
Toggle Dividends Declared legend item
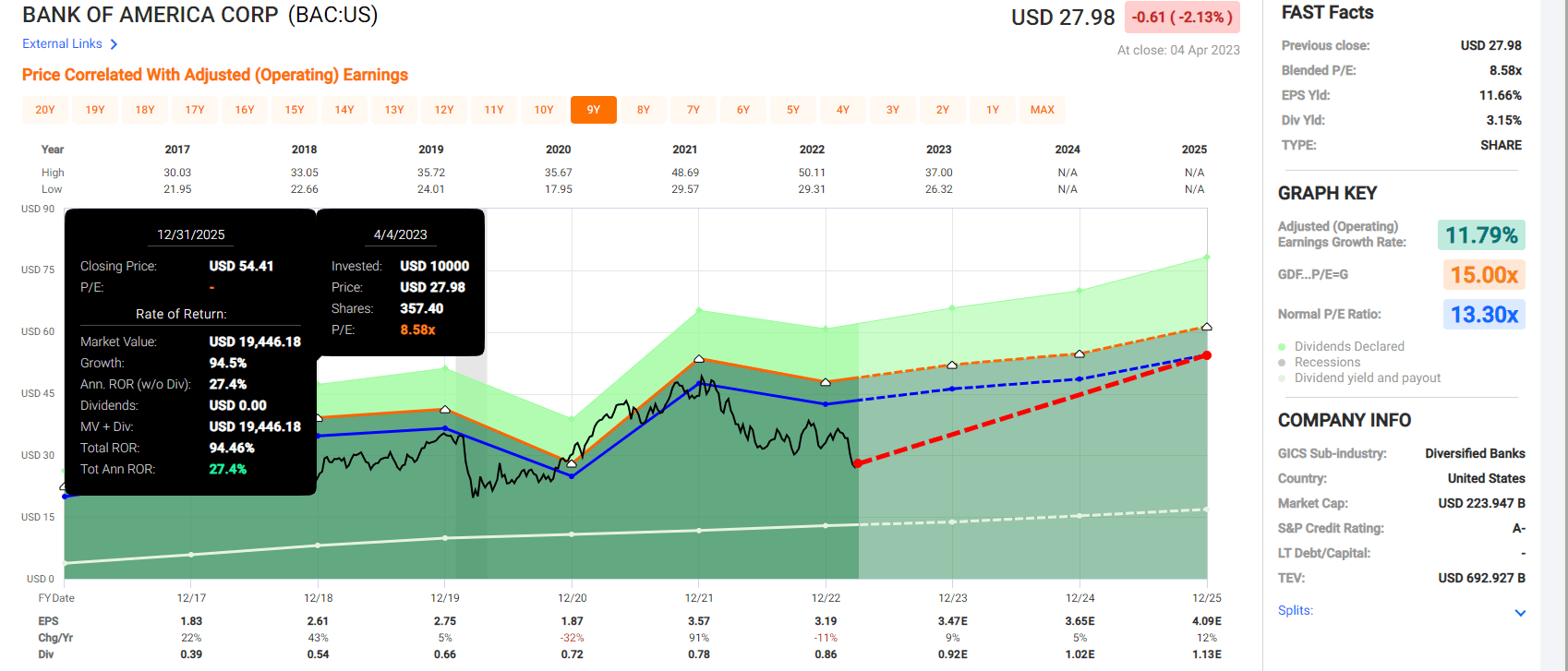(1341, 346)
